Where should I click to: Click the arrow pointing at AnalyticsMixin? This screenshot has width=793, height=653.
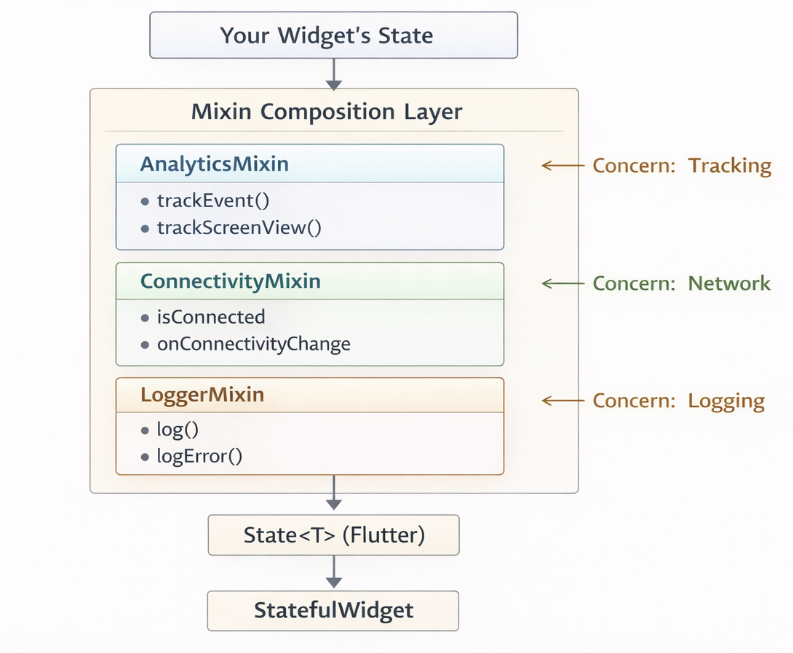coord(562,165)
